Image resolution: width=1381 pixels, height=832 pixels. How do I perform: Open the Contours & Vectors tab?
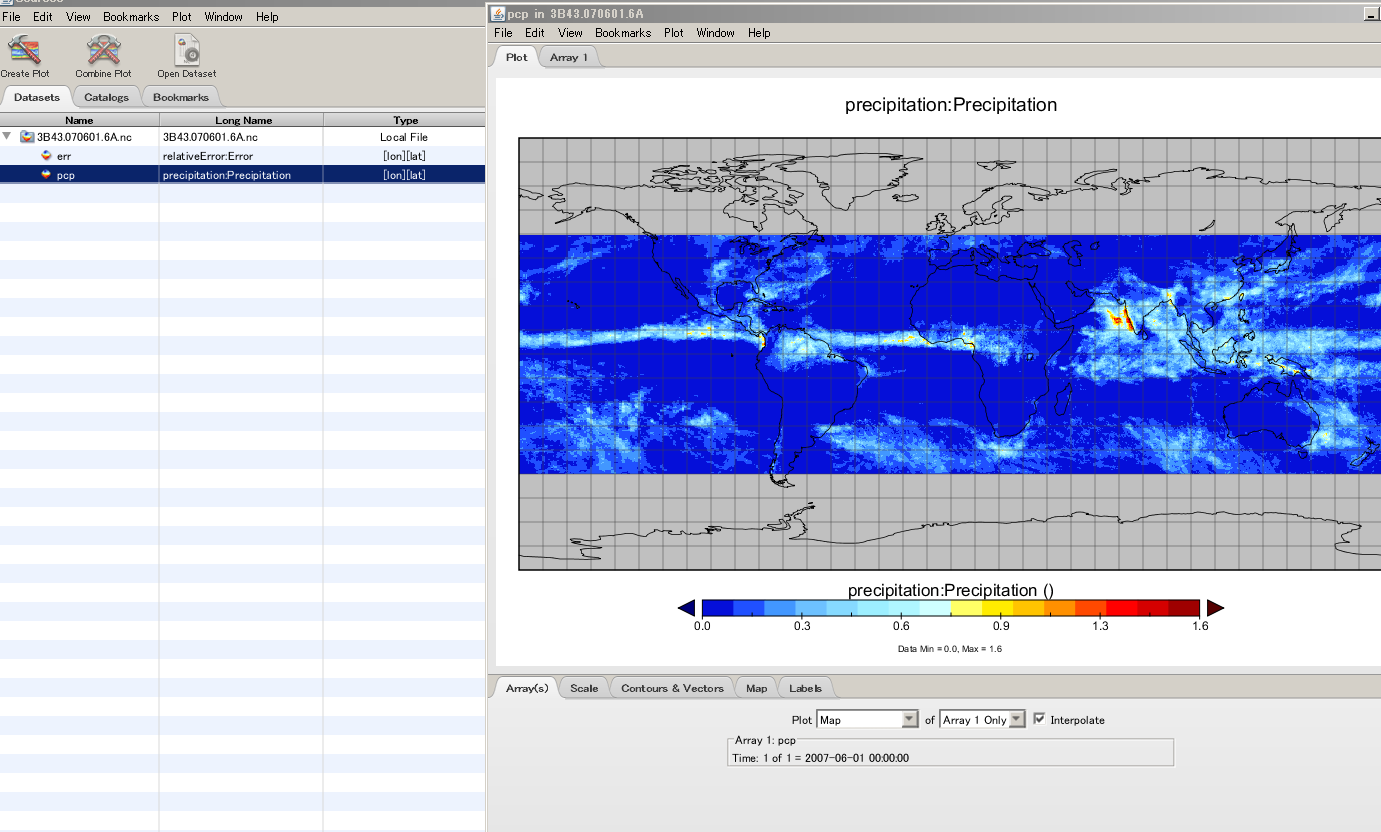click(x=672, y=688)
